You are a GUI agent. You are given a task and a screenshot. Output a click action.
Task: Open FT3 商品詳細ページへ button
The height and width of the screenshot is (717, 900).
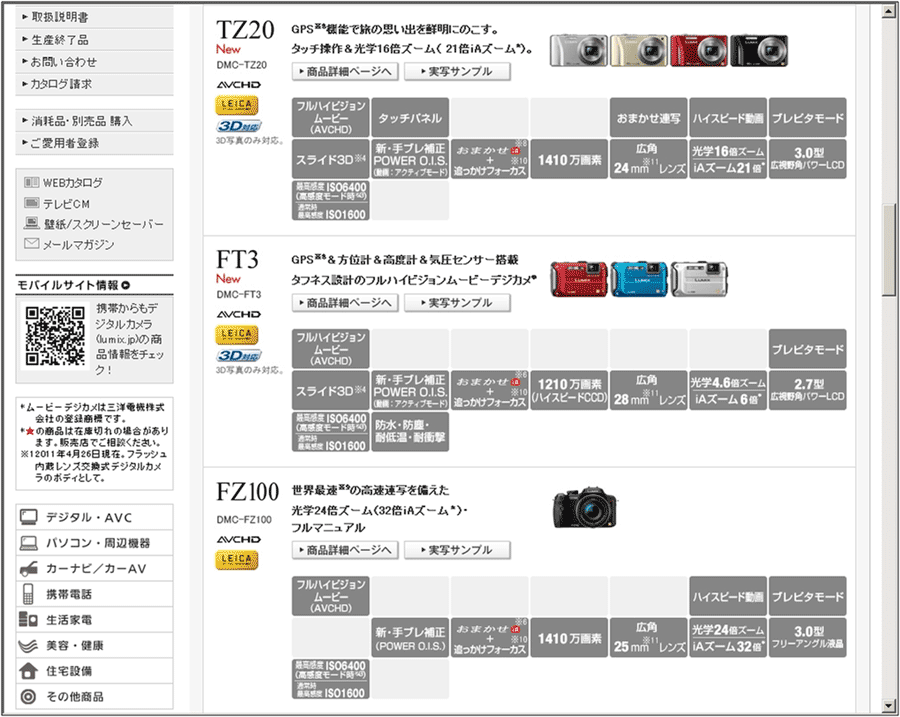[346, 303]
